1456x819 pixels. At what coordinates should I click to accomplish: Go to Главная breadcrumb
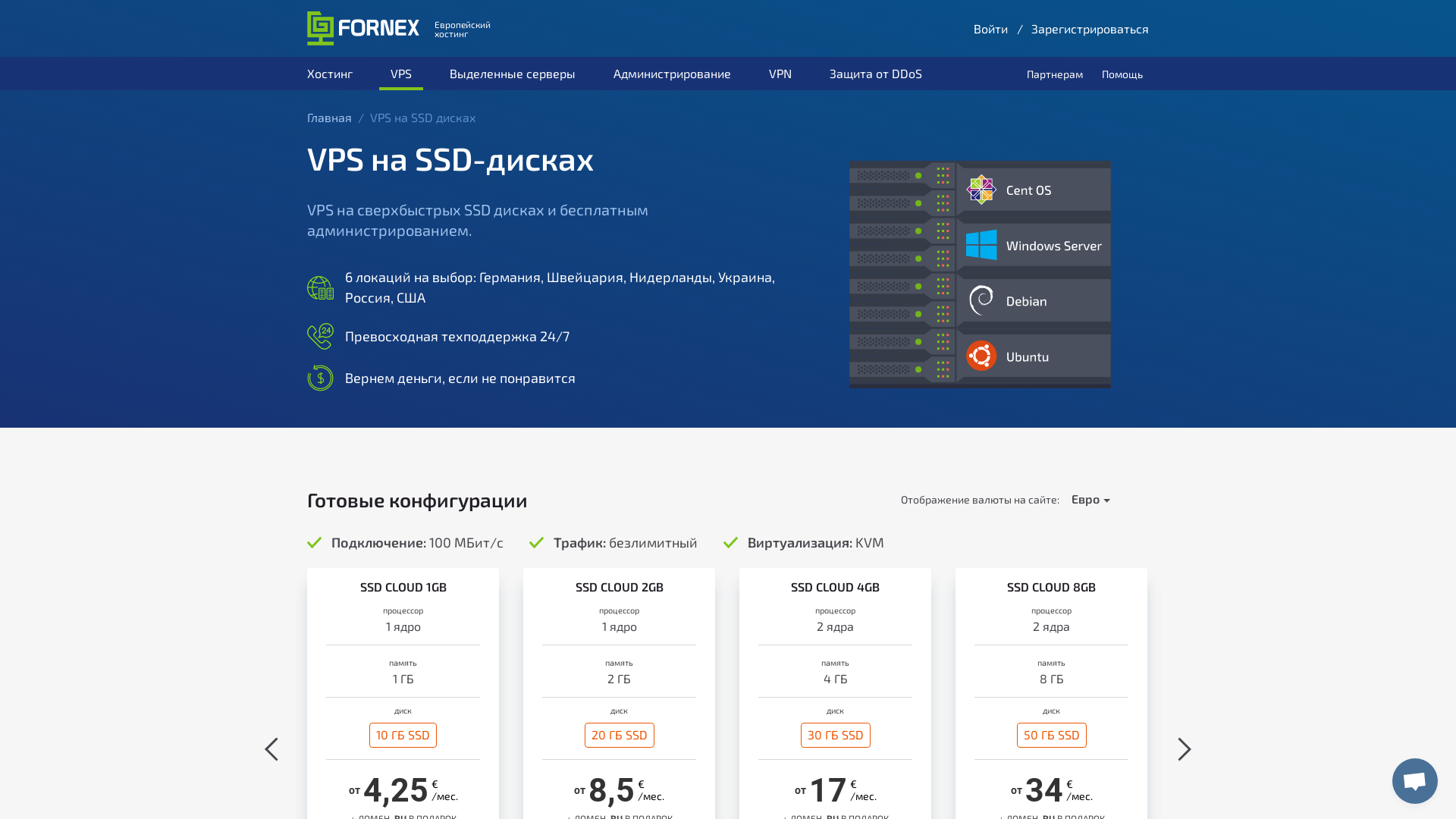click(329, 118)
